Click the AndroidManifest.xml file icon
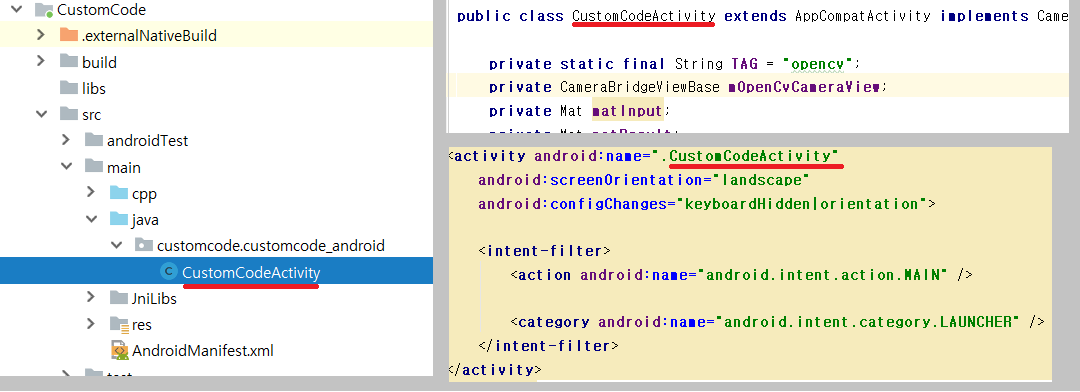The width and height of the screenshot is (1080, 392). coord(119,351)
